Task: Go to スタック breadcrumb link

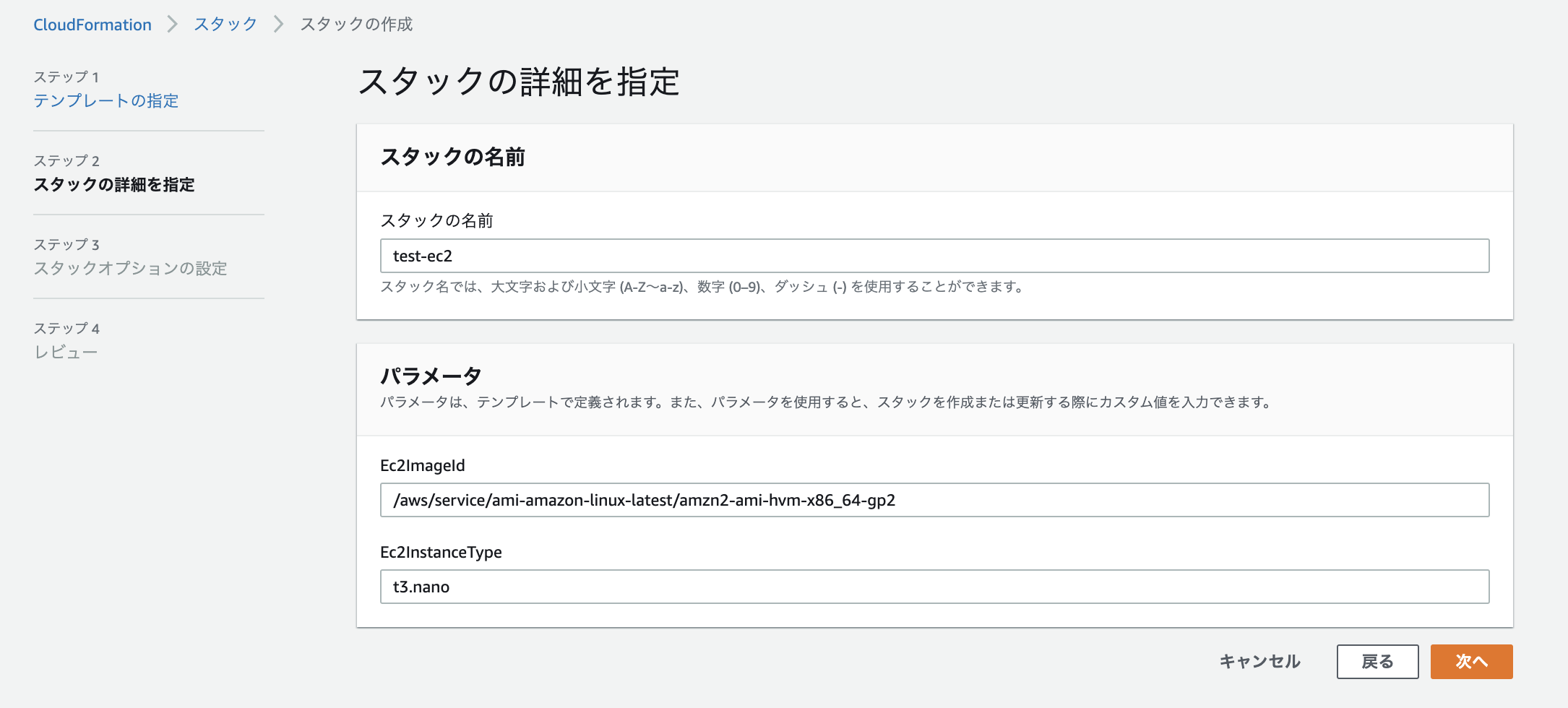Action: tap(225, 25)
